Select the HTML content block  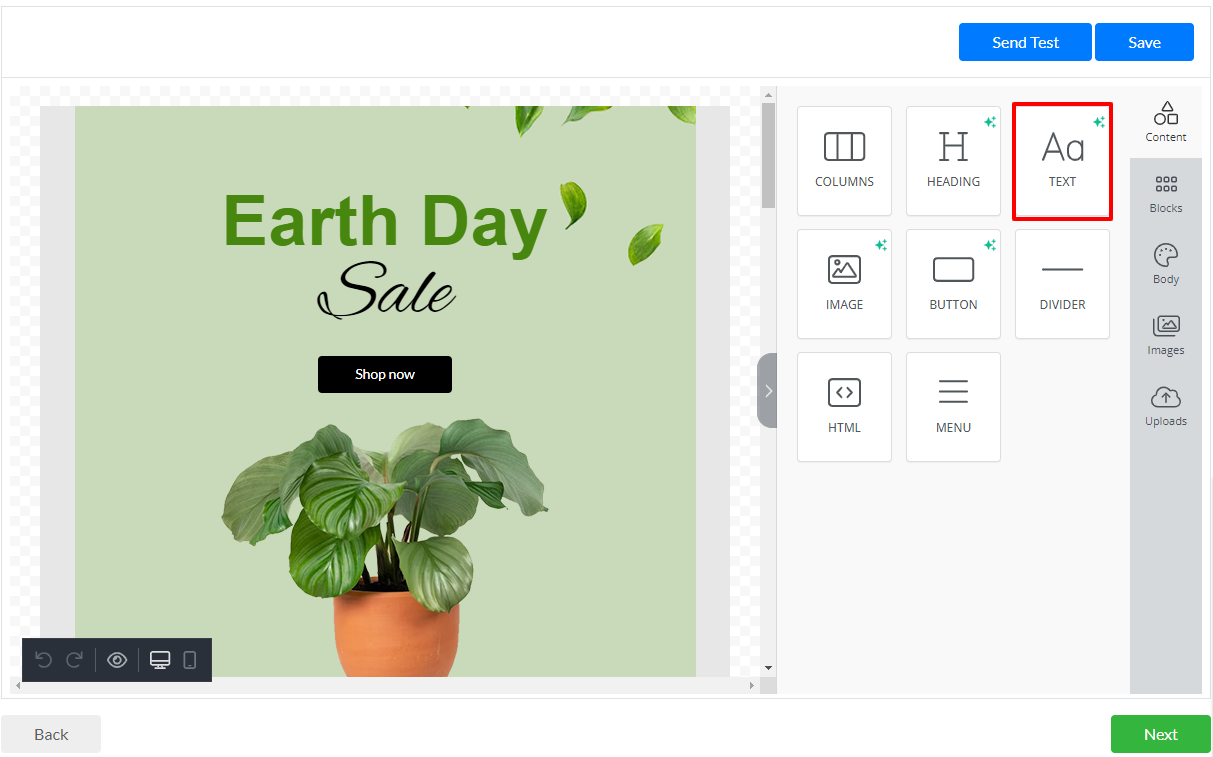(844, 407)
